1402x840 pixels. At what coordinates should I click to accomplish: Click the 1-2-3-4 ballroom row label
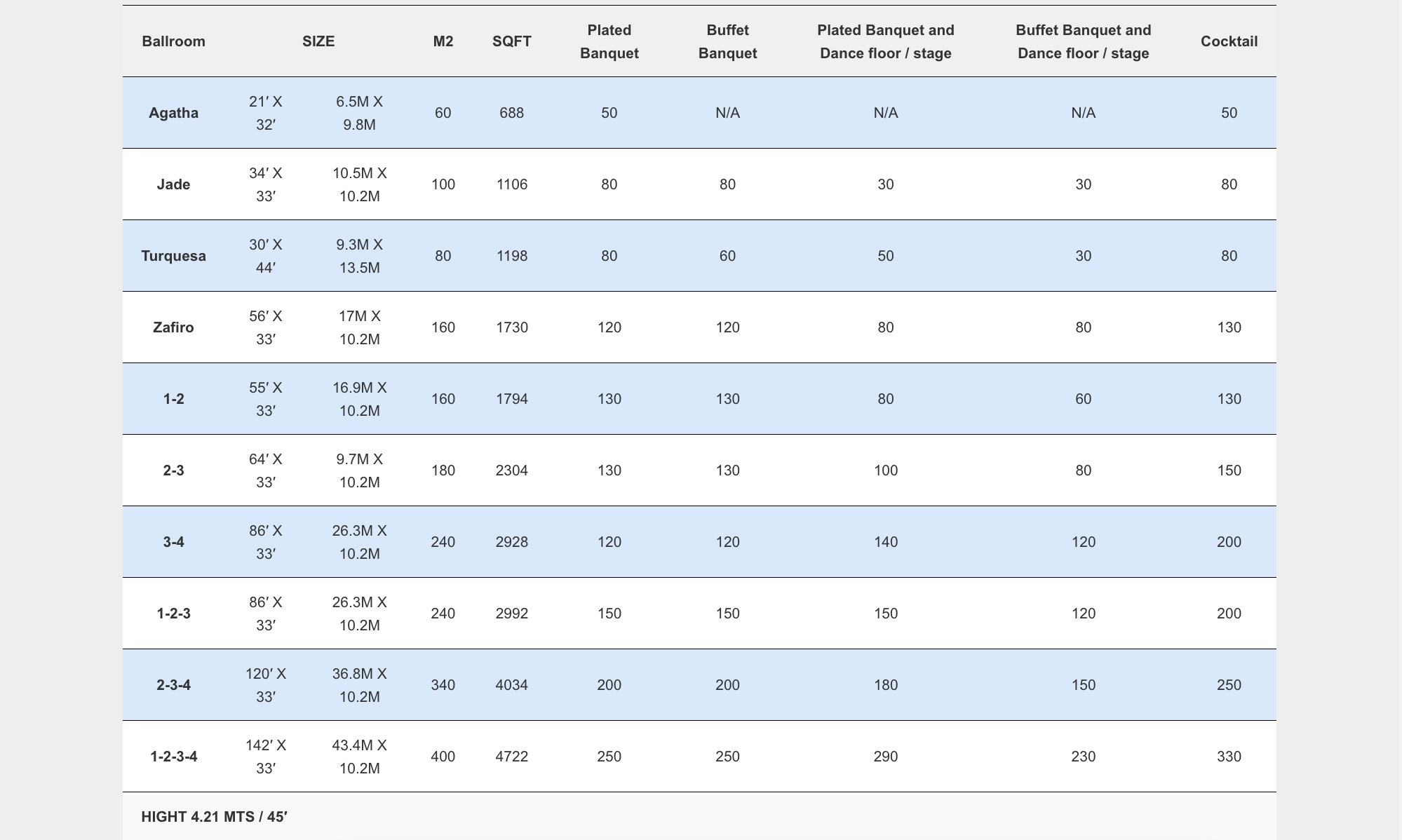pos(173,757)
